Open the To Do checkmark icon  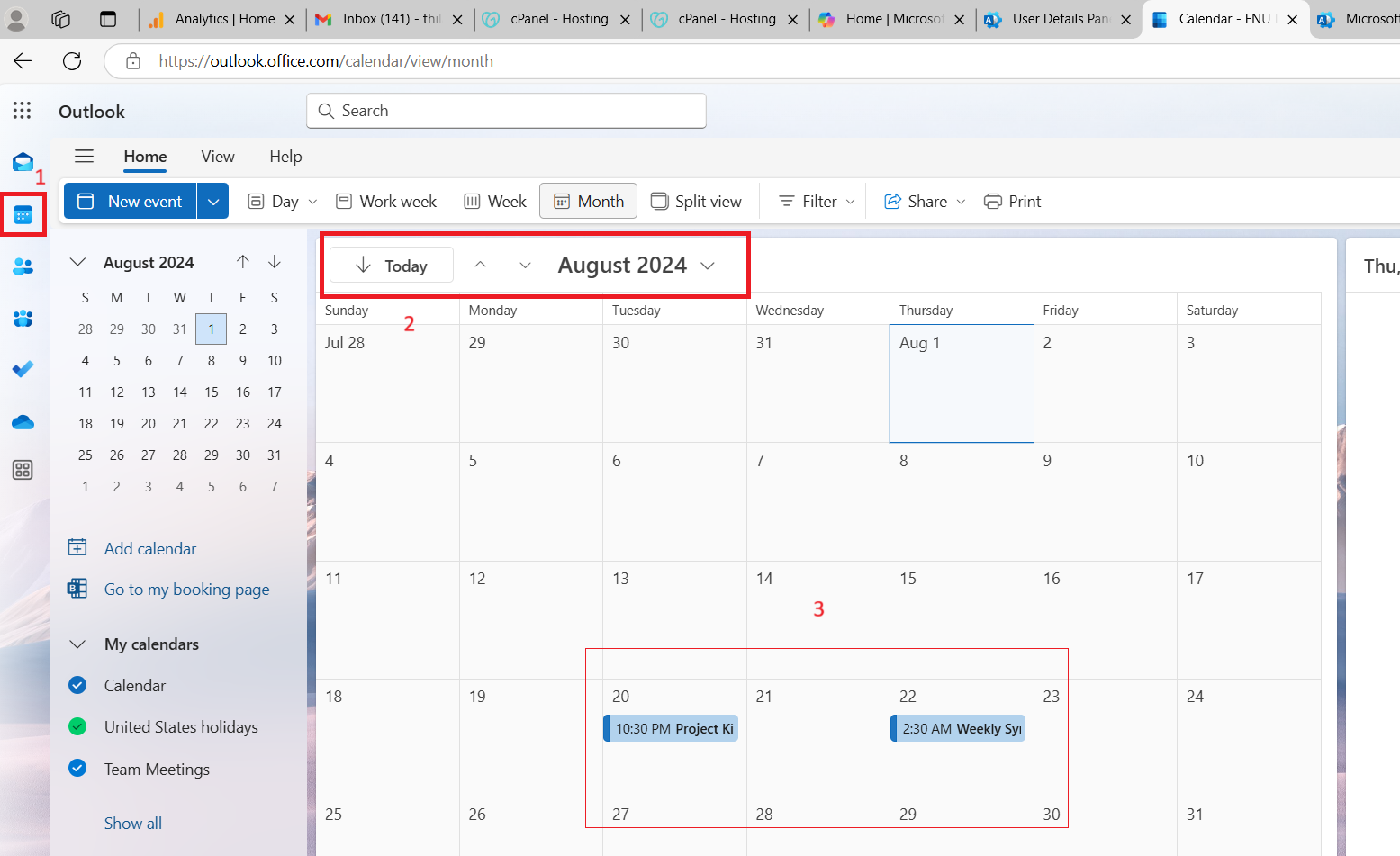pos(23,370)
